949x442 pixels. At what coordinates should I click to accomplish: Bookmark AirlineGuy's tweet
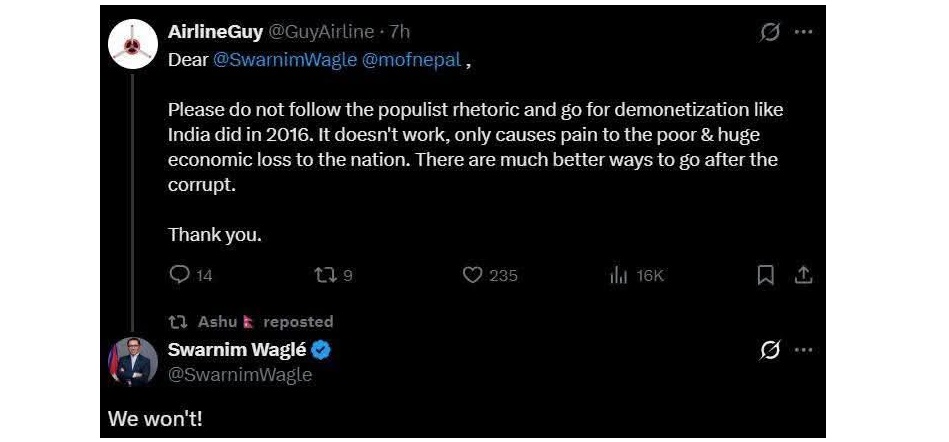click(x=765, y=275)
